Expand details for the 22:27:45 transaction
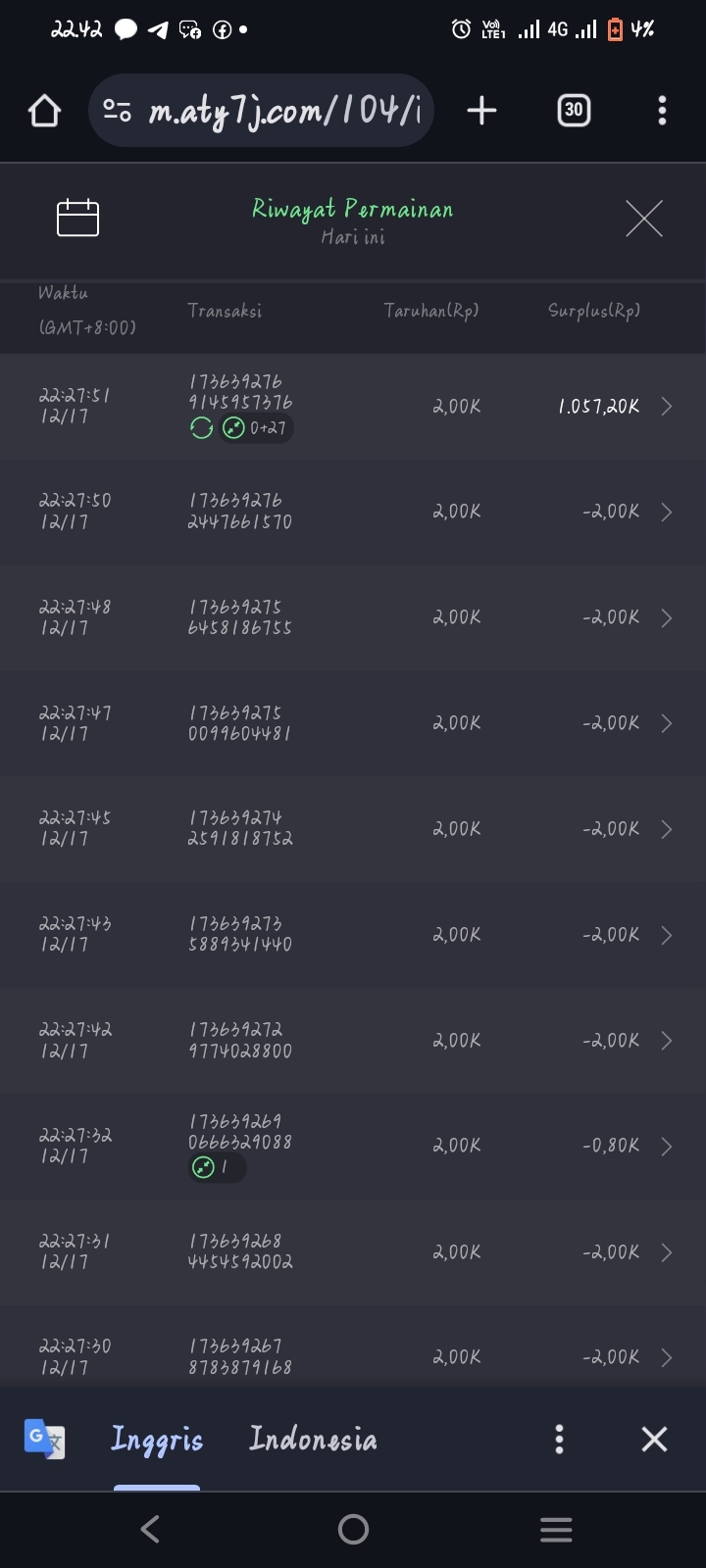Image resolution: width=706 pixels, height=1568 pixels. (666, 829)
